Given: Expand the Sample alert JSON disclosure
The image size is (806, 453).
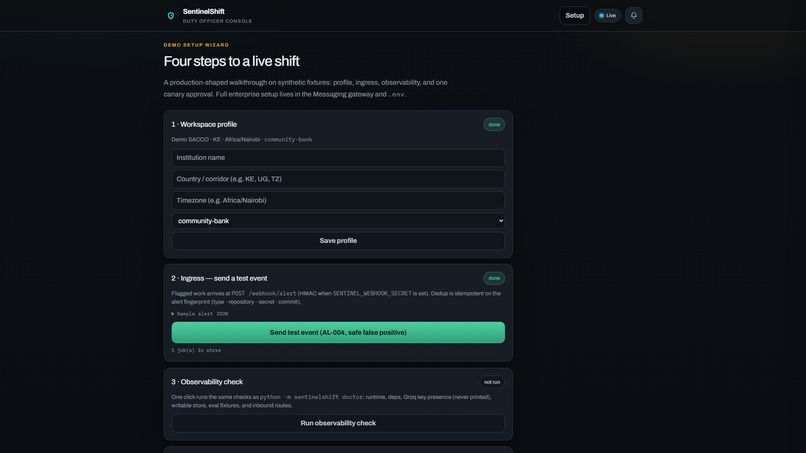Looking at the screenshot, I should click(200, 314).
